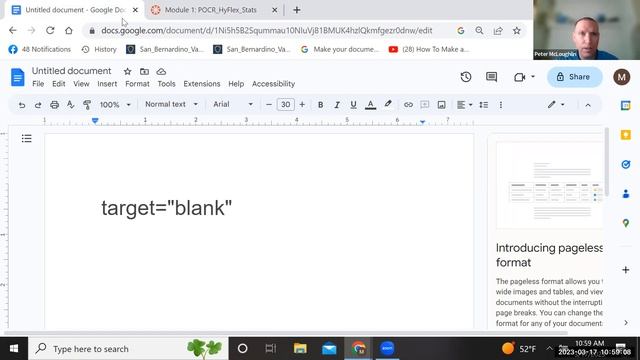This screenshot has height=360, width=640.
Task: Open Calendar in side panel
Action: coord(625,105)
